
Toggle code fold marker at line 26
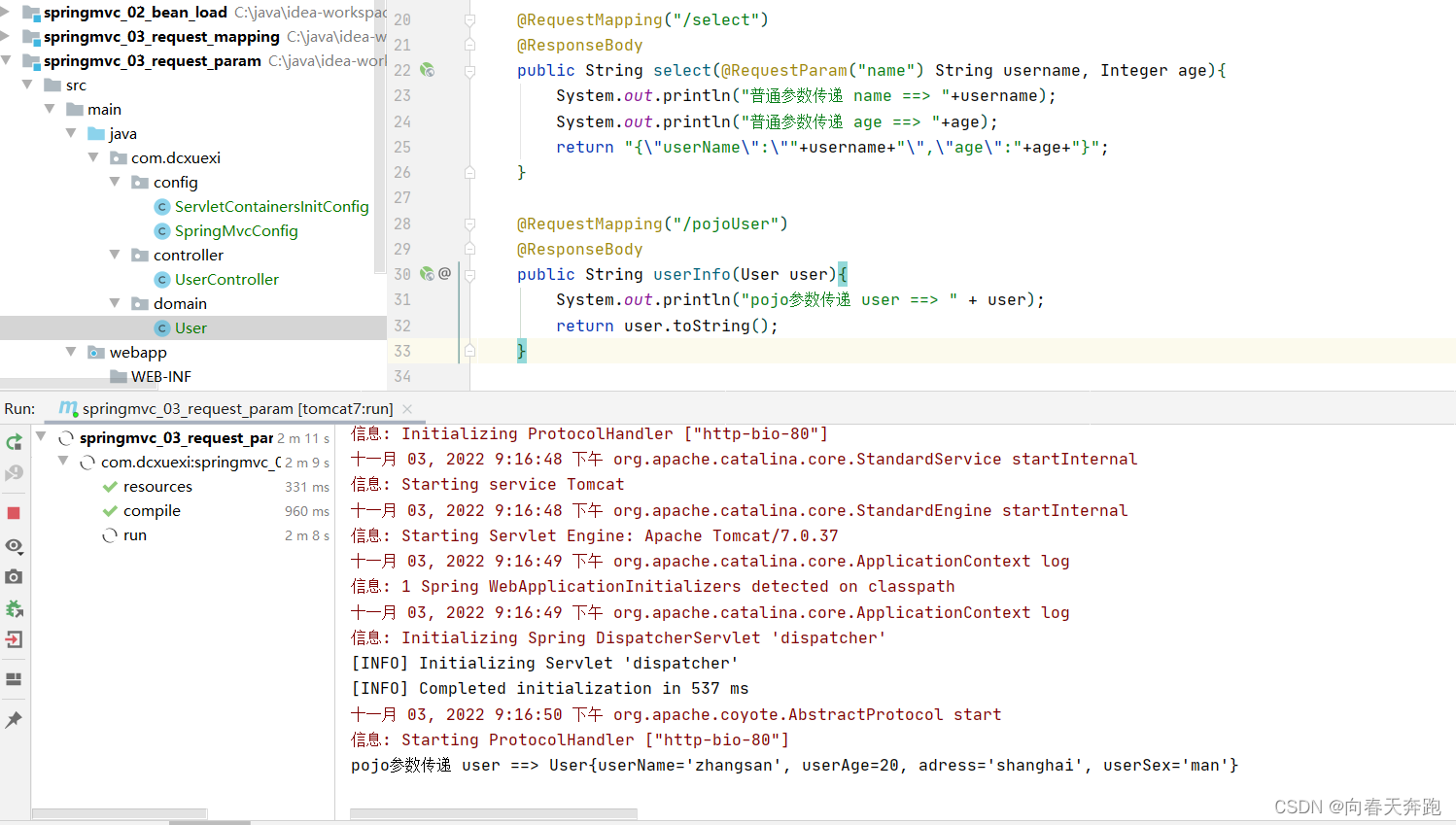click(469, 173)
